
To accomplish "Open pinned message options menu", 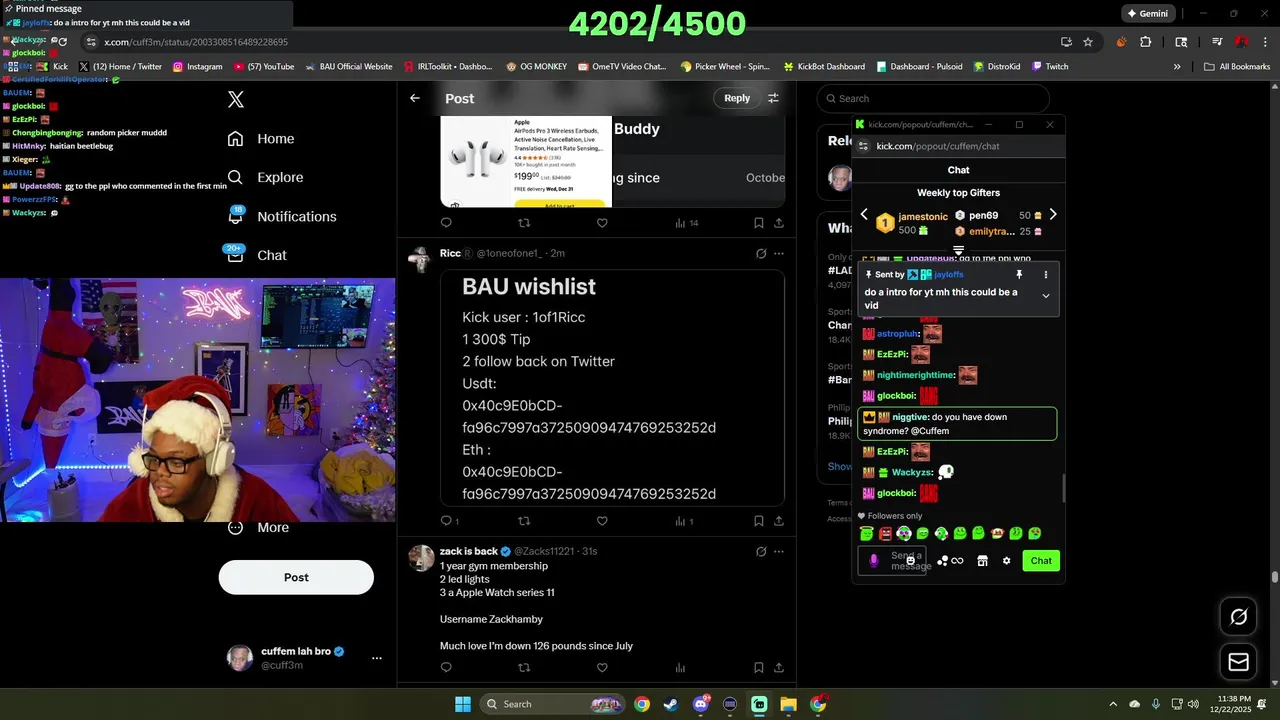I will coord(1046,274).
